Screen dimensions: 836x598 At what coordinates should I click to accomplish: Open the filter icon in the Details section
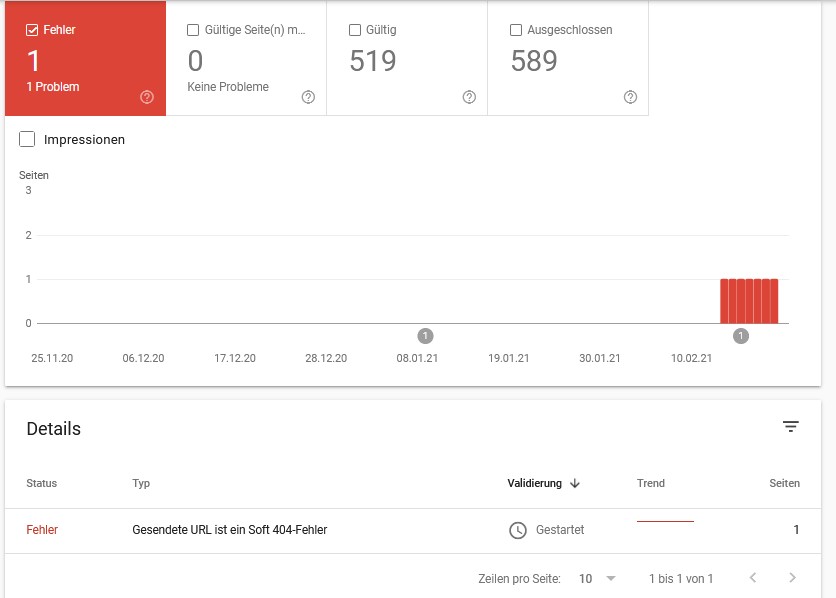tap(791, 426)
